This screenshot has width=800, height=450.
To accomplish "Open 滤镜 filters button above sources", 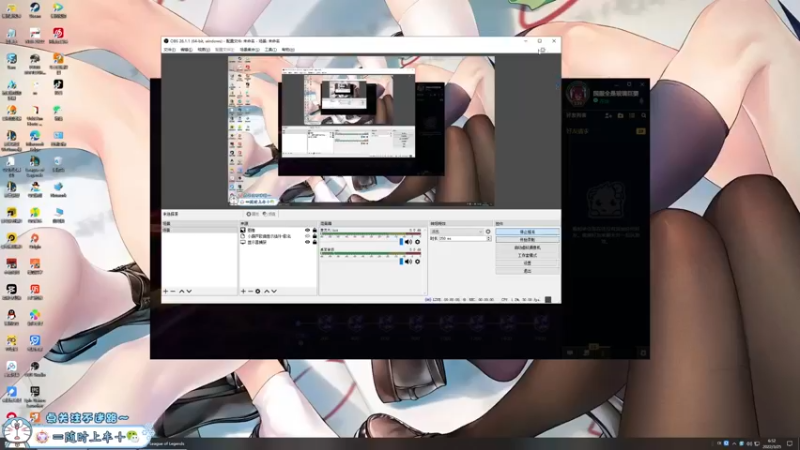I will (269, 214).
